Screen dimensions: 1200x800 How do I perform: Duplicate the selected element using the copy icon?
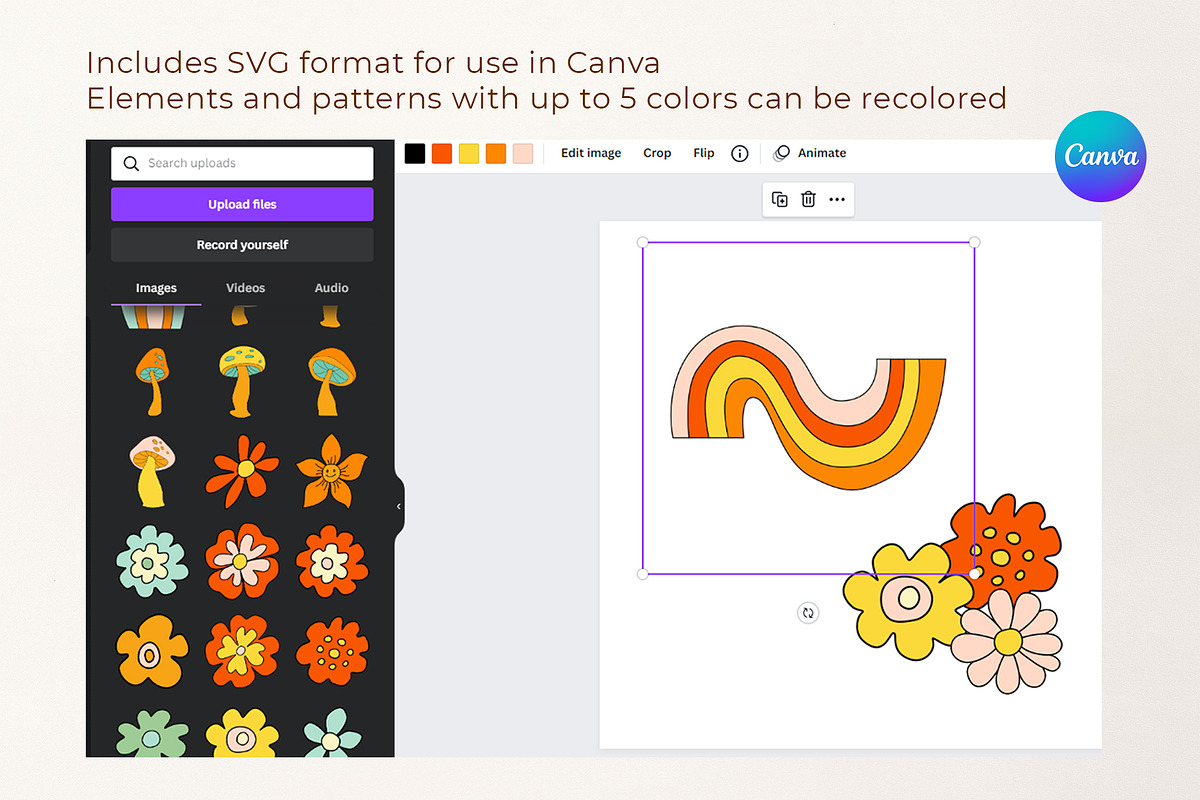point(780,199)
